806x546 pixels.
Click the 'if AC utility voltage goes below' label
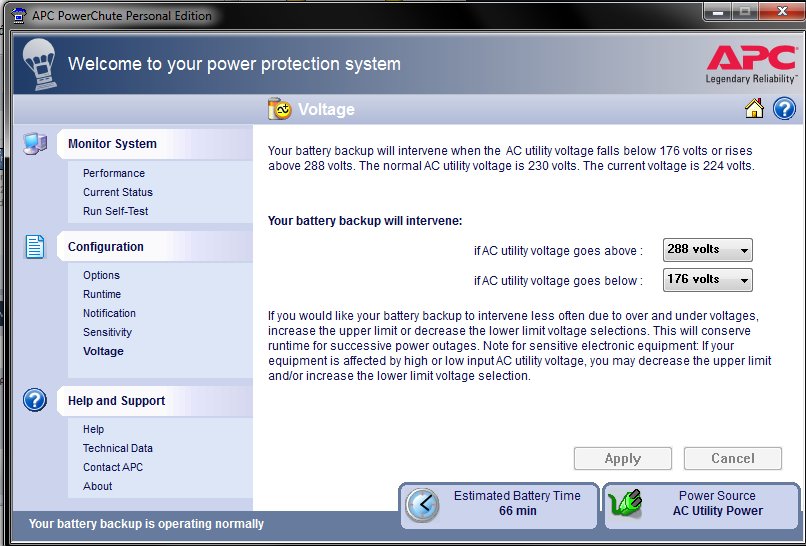click(x=558, y=281)
